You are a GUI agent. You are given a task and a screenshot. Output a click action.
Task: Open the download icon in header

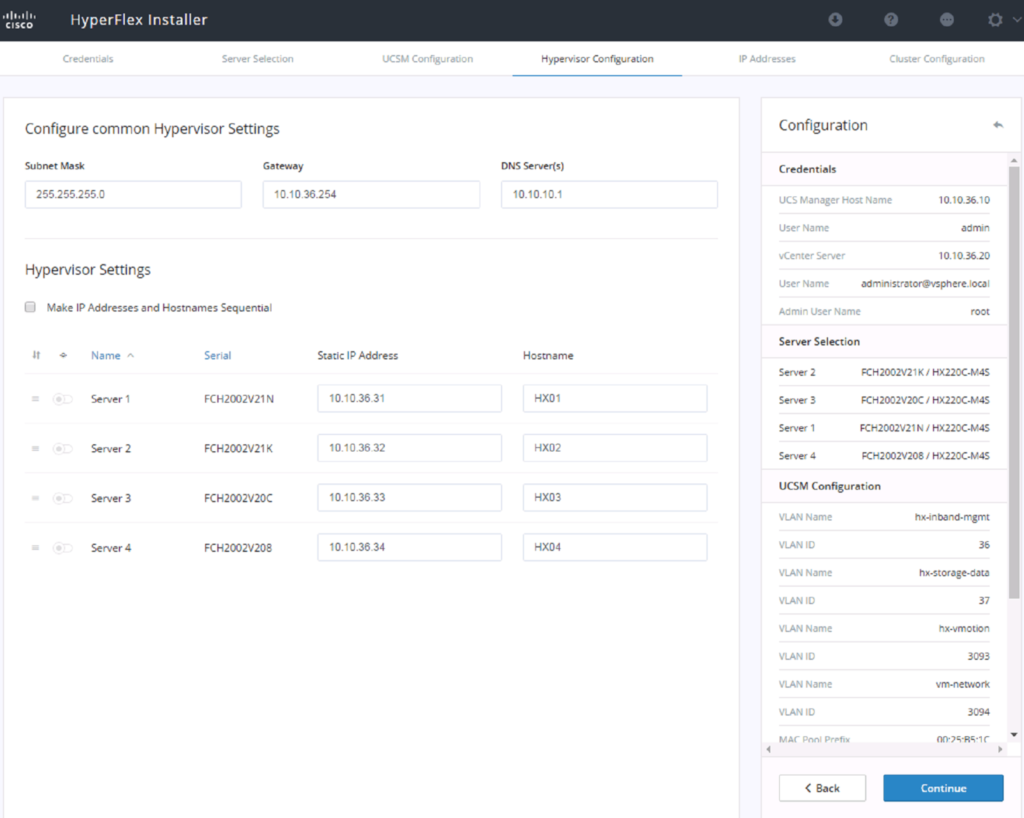click(x=835, y=20)
